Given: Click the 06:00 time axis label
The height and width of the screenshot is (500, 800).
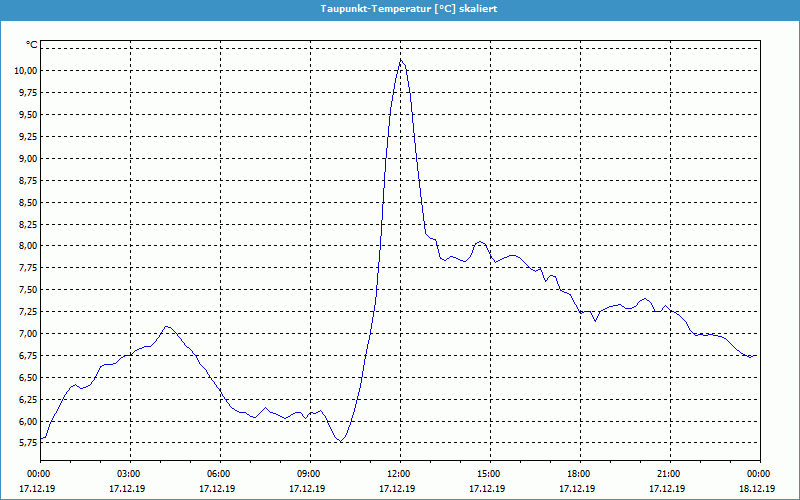Looking at the screenshot, I should pos(219,474).
